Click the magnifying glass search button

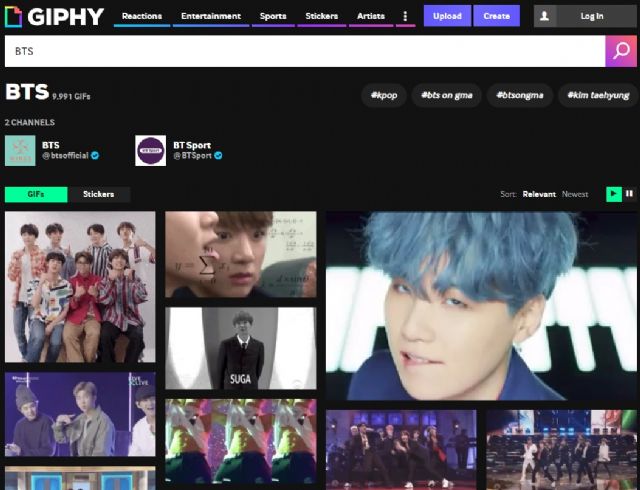point(621,51)
